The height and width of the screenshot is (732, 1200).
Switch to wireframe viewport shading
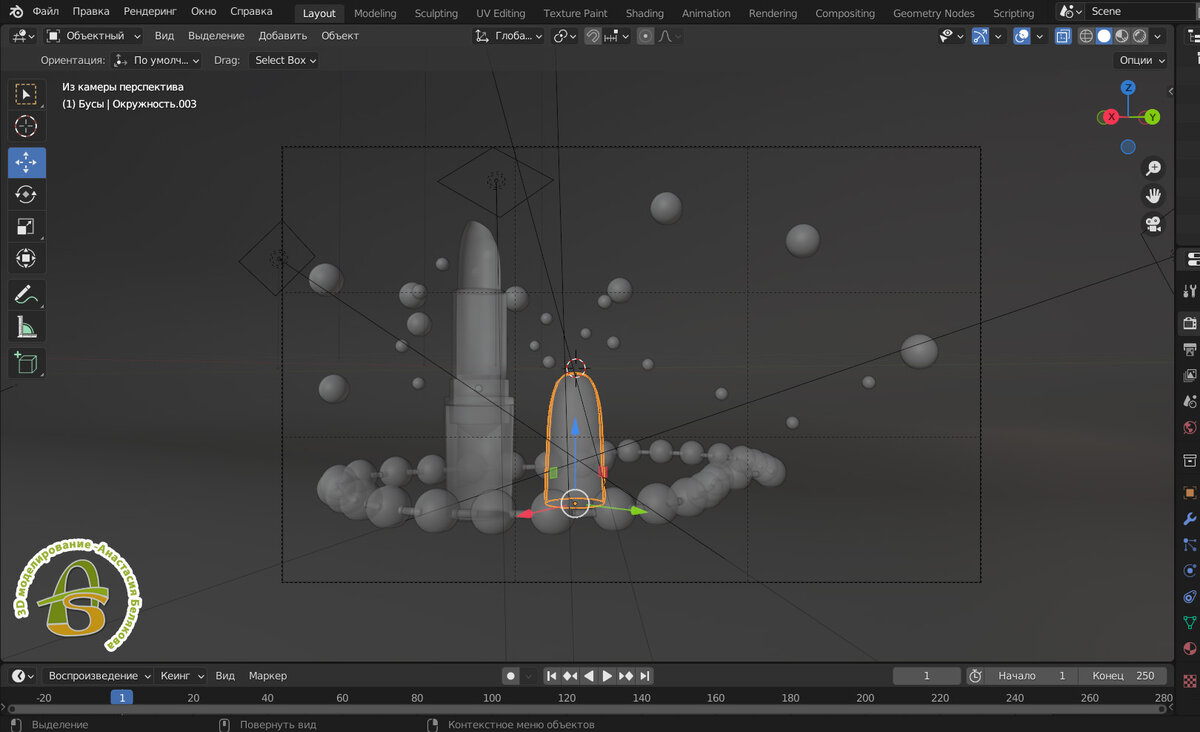[1087, 36]
